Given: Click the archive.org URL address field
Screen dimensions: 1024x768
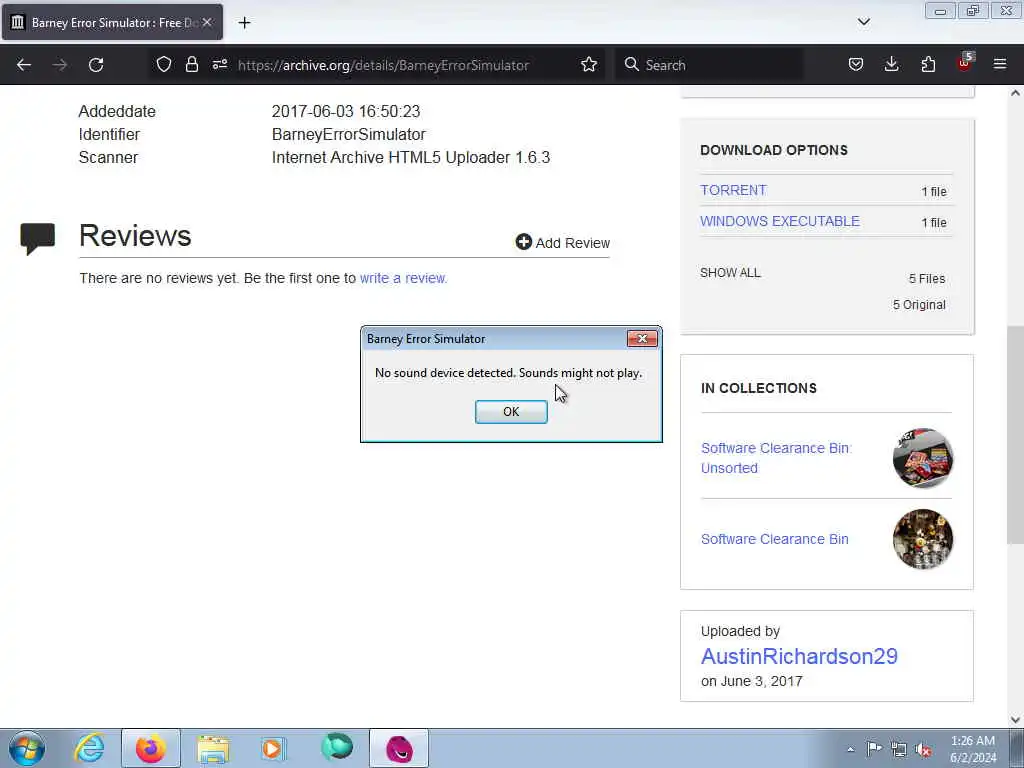Looking at the screenshot, I should (383, 65).
